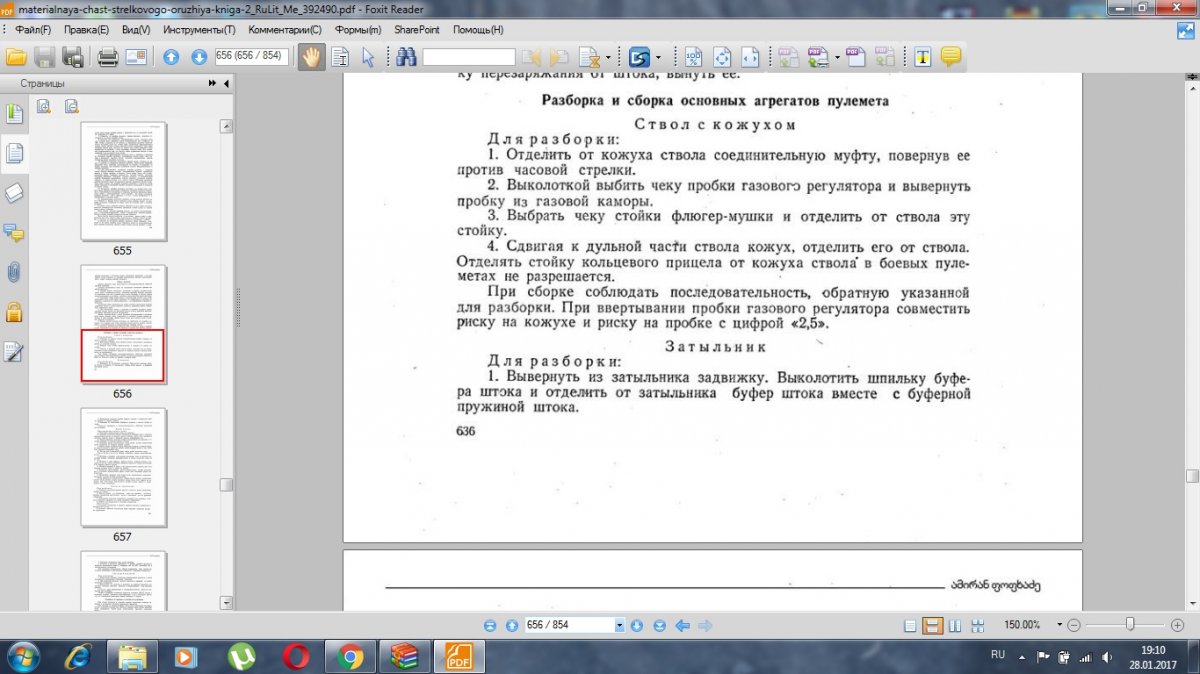
Task: Open uTorrent from the taskbar
Action: 241,656
